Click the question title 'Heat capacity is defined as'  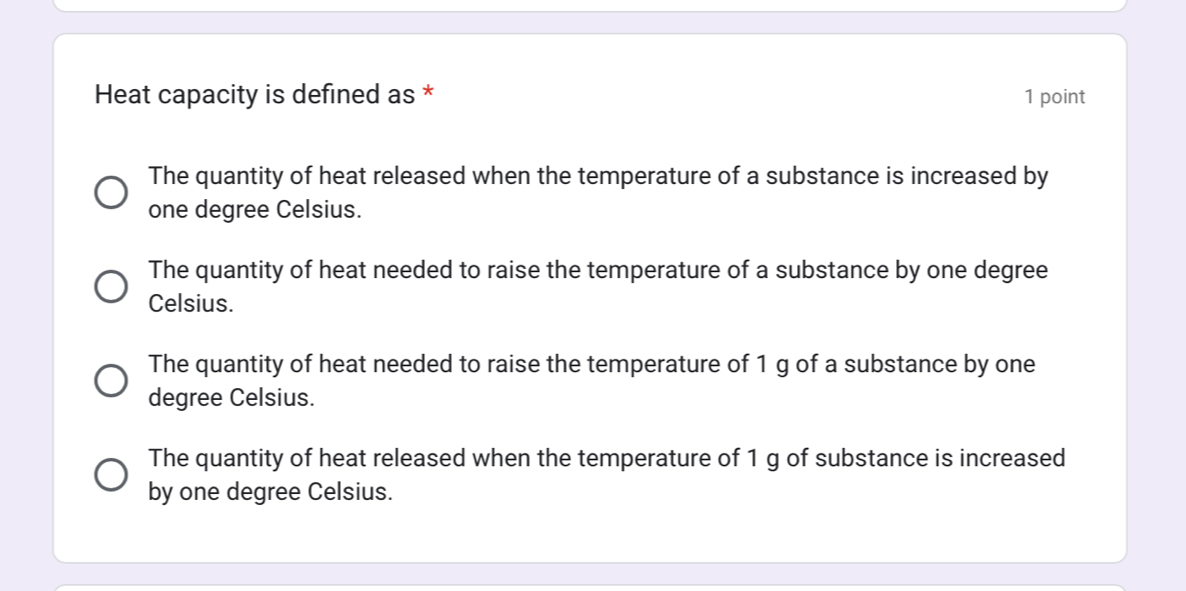(255, 93)
